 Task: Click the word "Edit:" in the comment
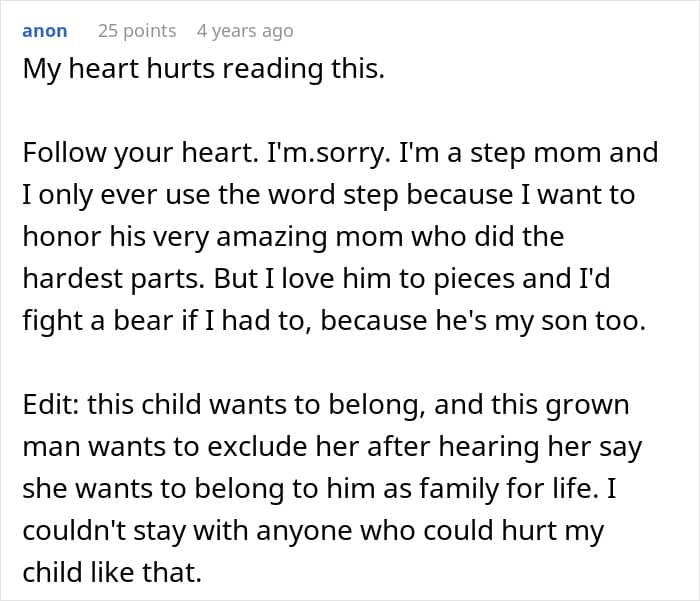50,406
